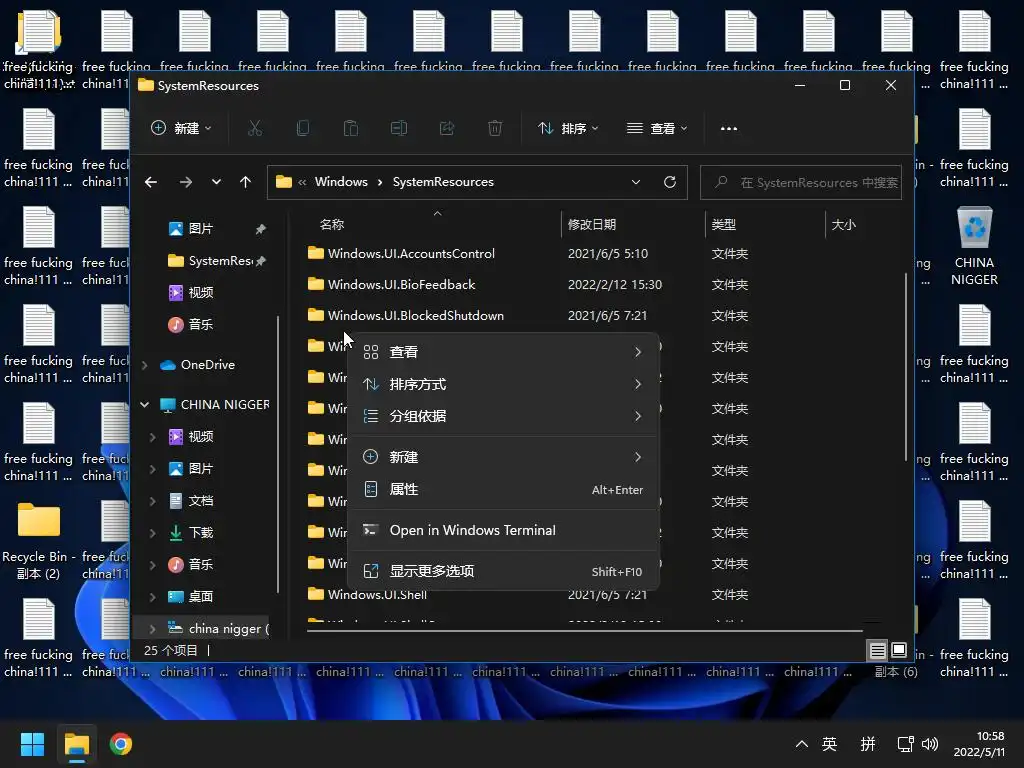Select Recycle Bin - 副本 (2) desktop folder
The image size is (1024, 768).
pos(39,540)
